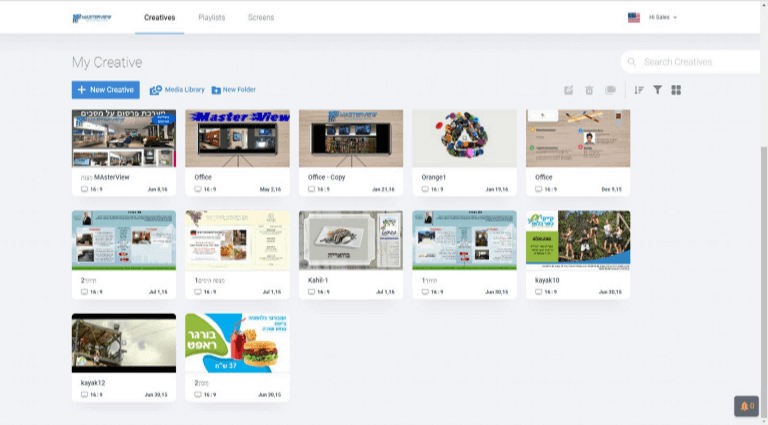Open the filter funnel icon
The height and width of the screenshot is (425, 768).
(x=658, y=90)
